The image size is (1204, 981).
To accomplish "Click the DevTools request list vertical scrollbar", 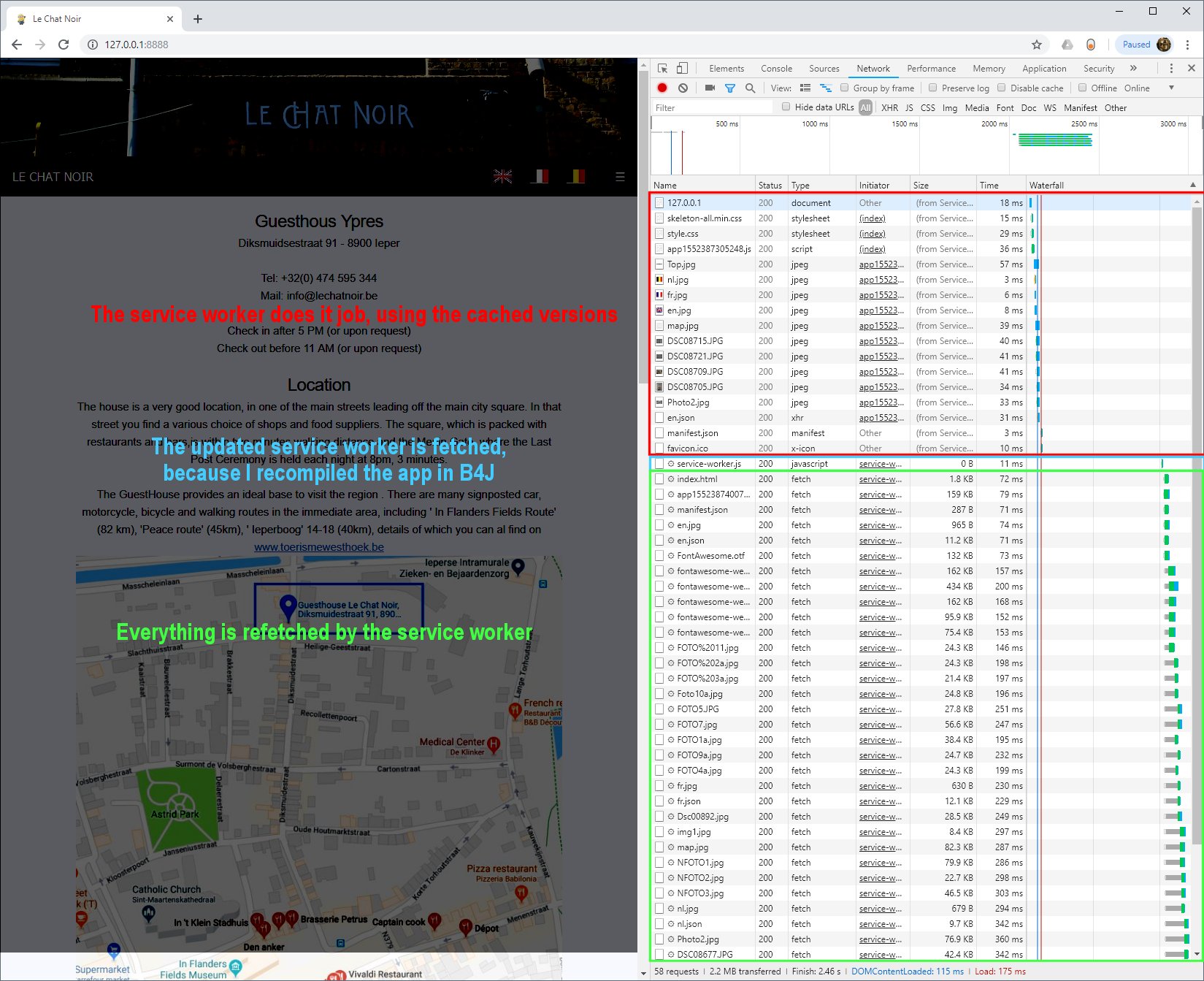I will tap(1197, 526).
